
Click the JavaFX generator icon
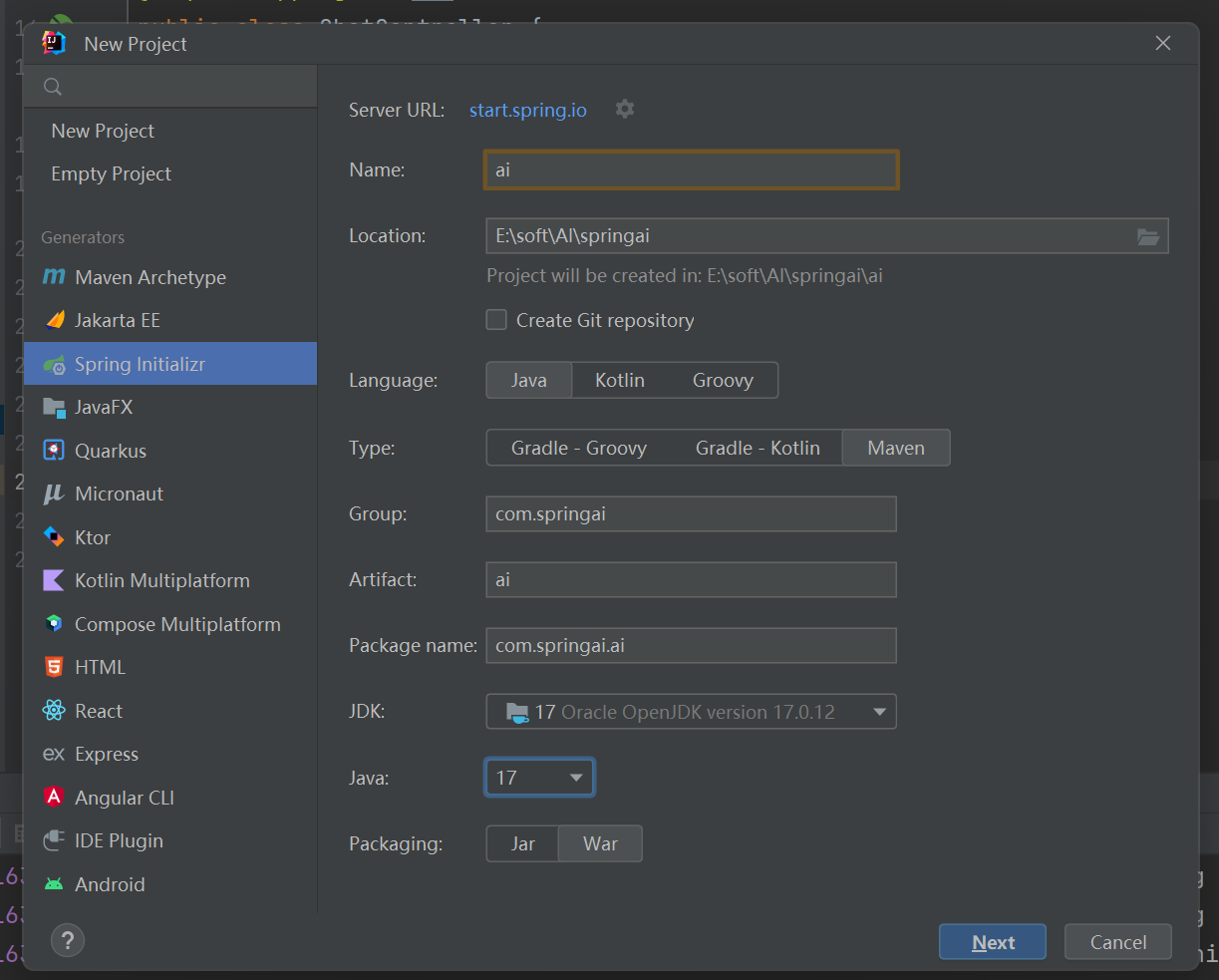click(54, 407)
